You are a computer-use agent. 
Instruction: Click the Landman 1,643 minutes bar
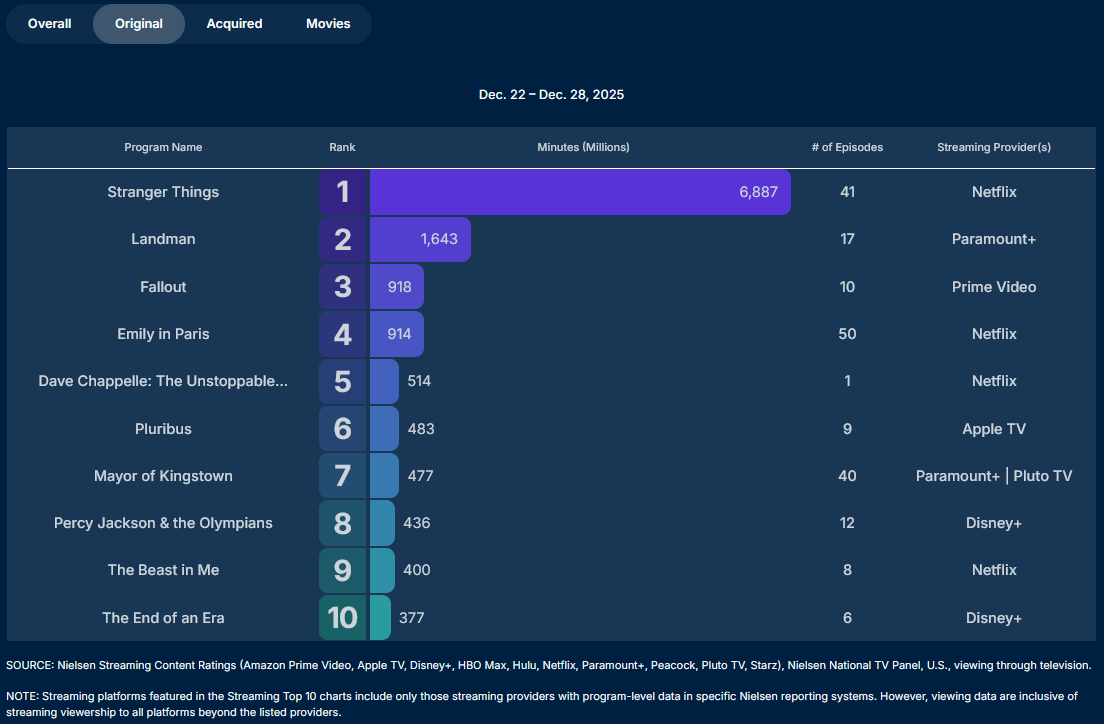(420, 239)
